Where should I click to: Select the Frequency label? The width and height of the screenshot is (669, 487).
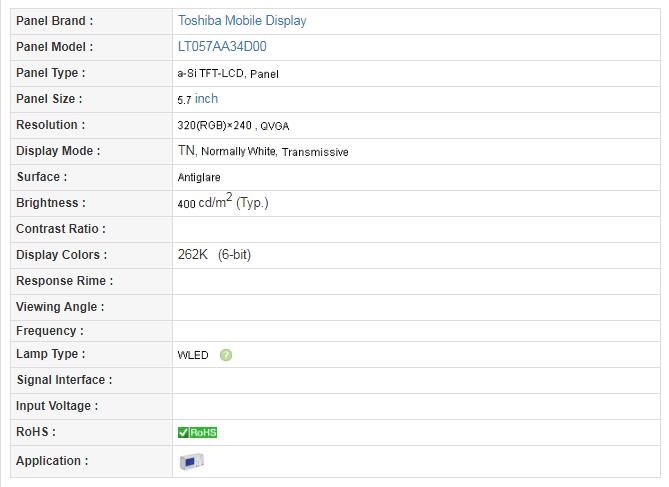tap(50, 331)
